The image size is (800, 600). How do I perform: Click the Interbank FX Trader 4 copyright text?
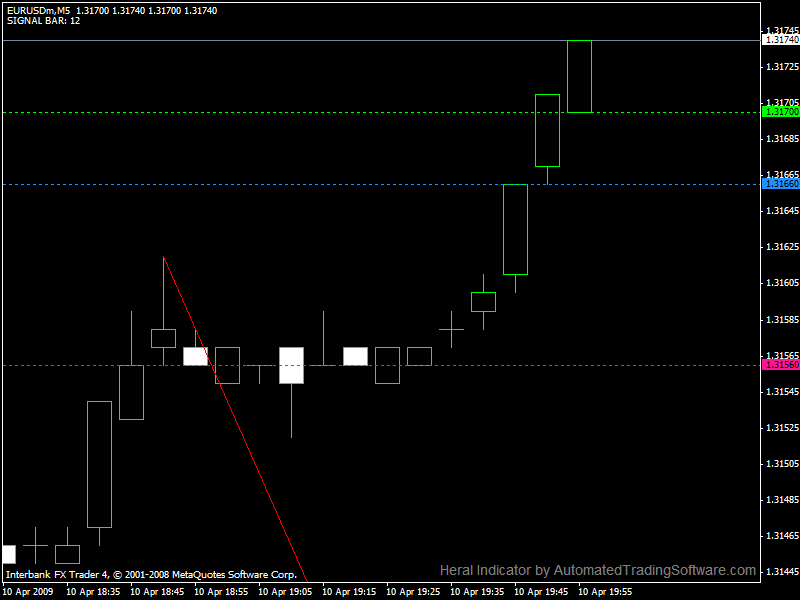(x=152, y=574)
